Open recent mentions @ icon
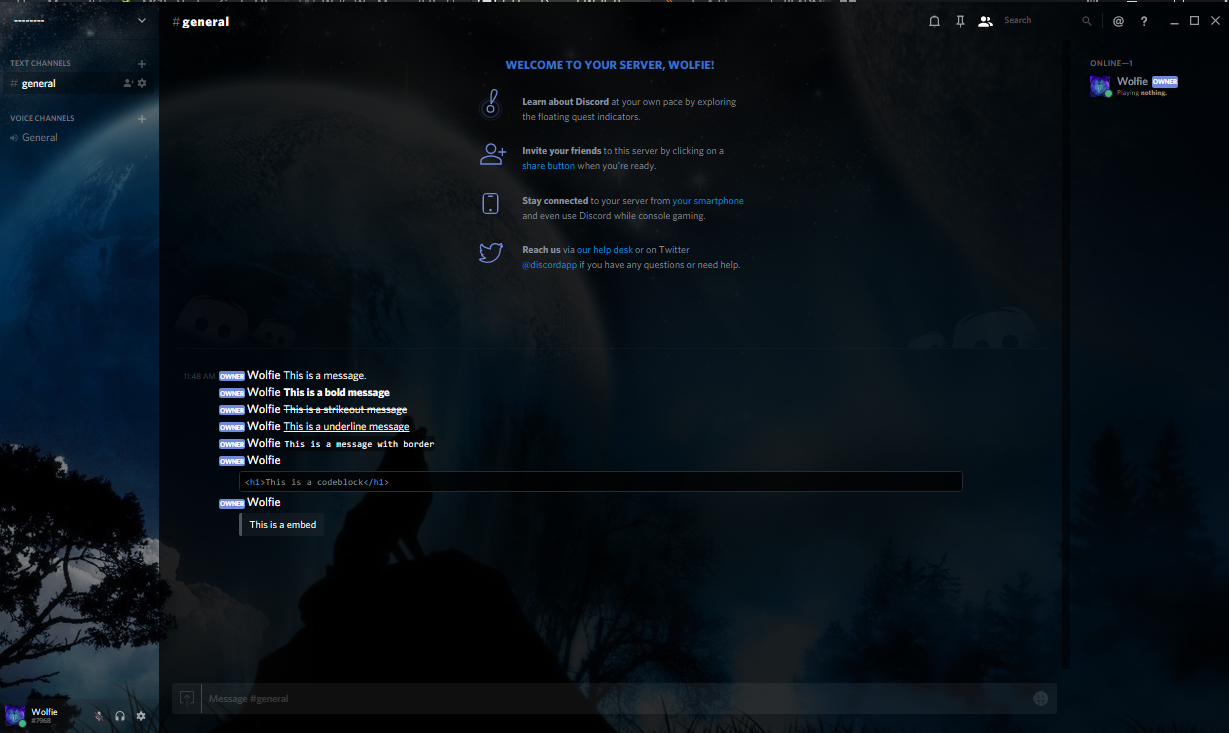 click(x=1118, y=21)
